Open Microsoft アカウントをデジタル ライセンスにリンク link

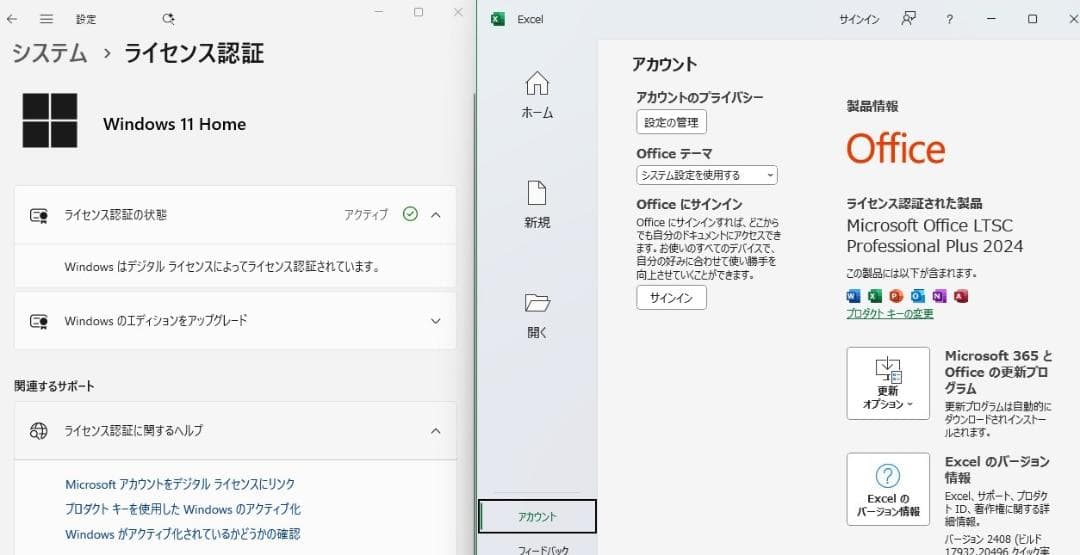click(180, 484)
